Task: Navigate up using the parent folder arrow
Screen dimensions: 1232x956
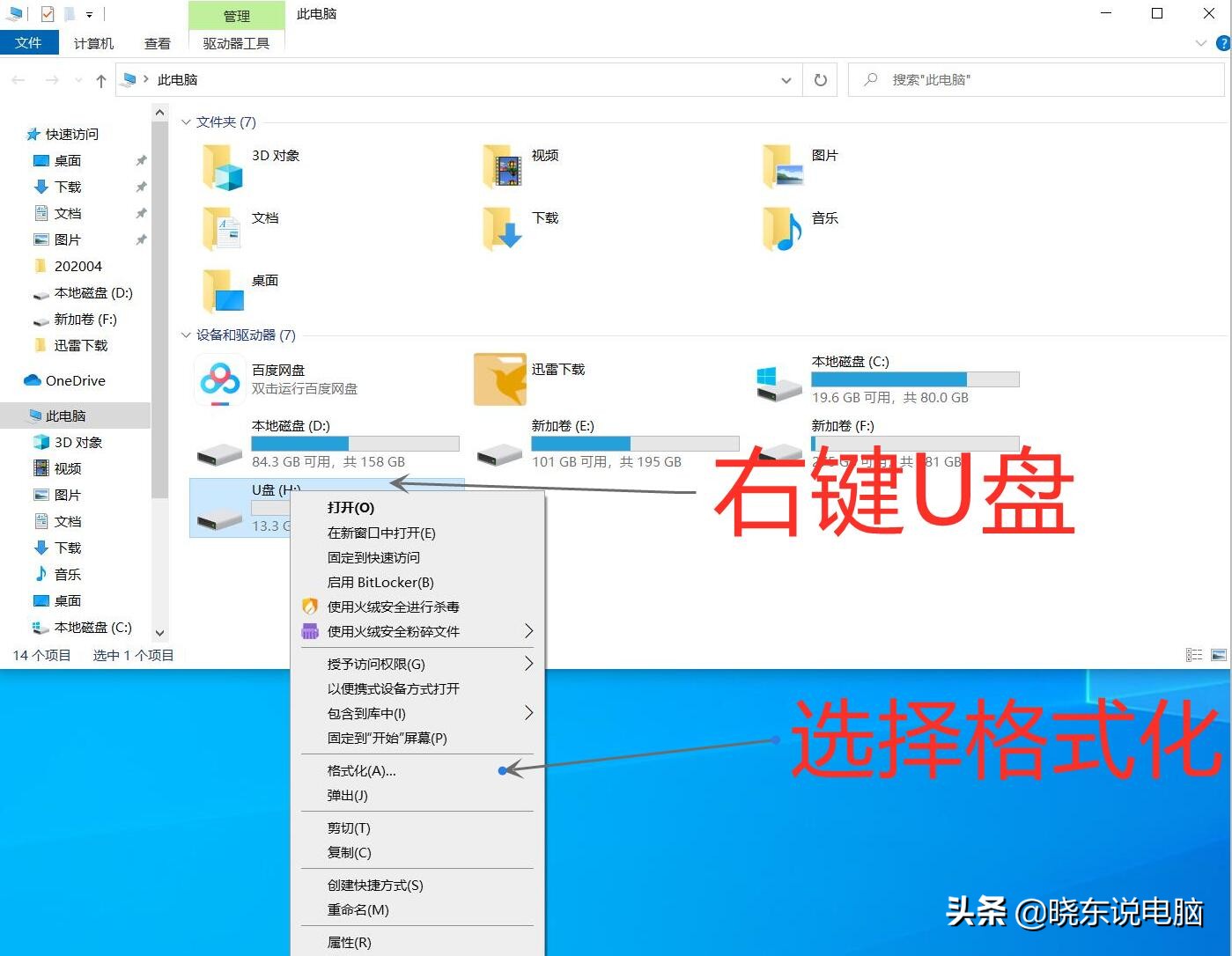Action: pos(101,80)
